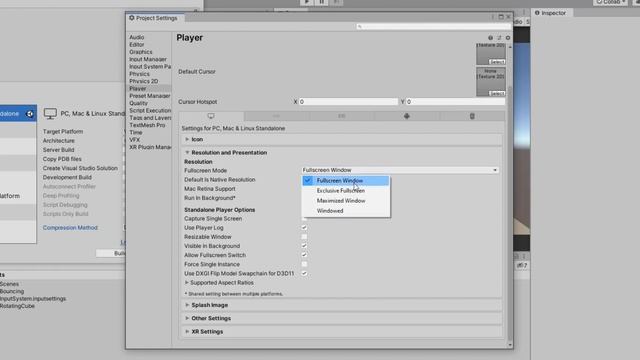Choose Windowed option
Viewport: 640px width, 360px height.
click(346, 211)
